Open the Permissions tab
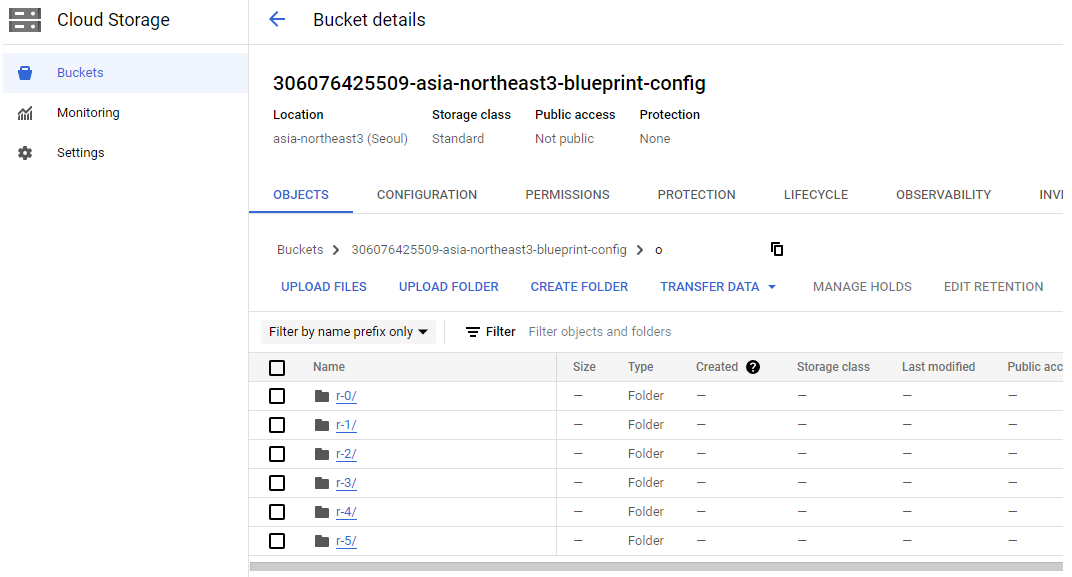 pos(567,195)
